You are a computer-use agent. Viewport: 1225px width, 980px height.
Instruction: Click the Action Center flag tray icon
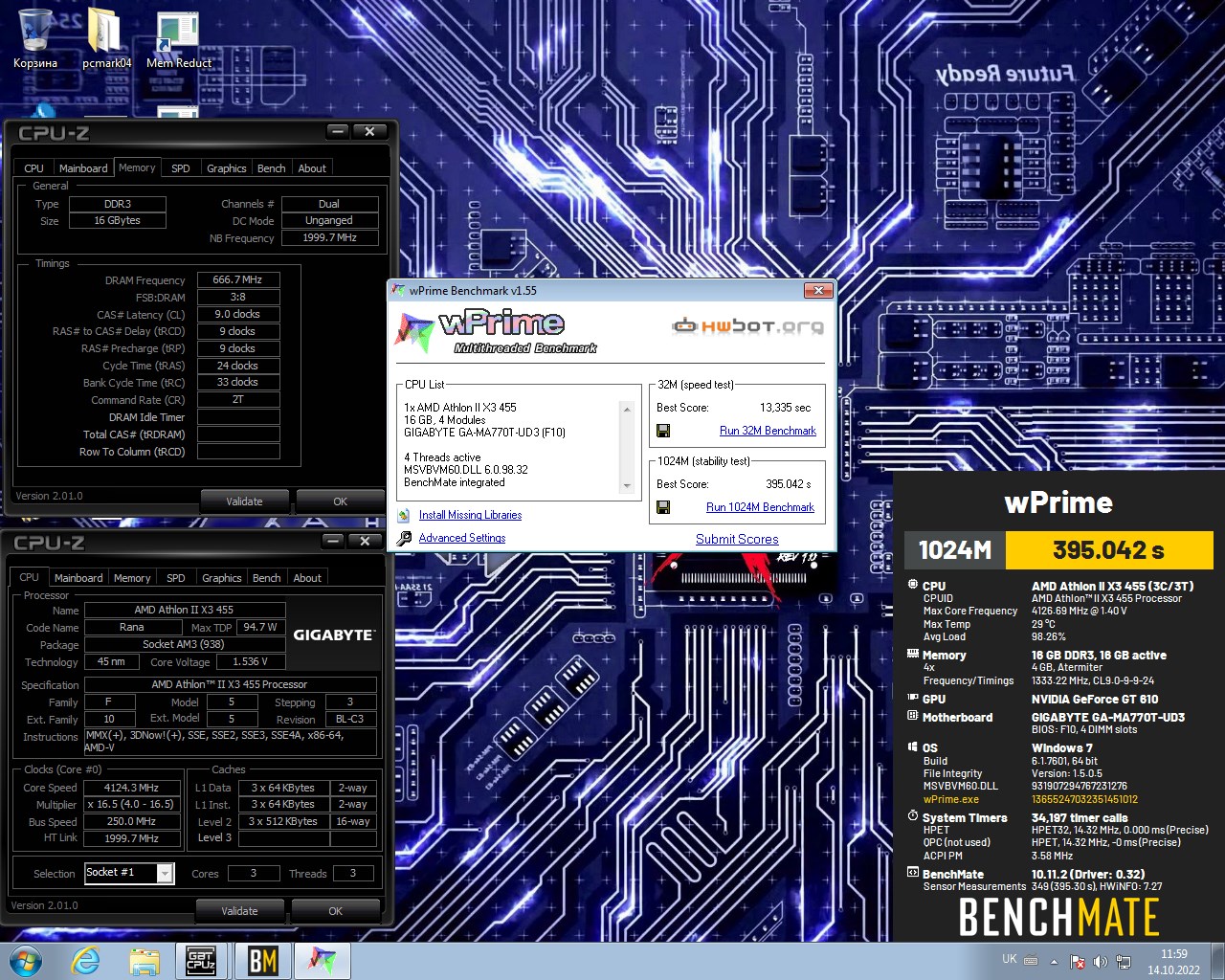point(1077,962)
